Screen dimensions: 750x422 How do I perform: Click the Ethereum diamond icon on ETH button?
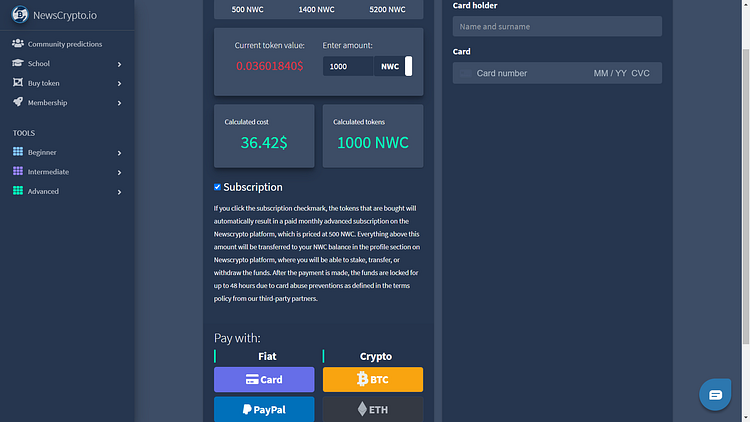point(363,409)
